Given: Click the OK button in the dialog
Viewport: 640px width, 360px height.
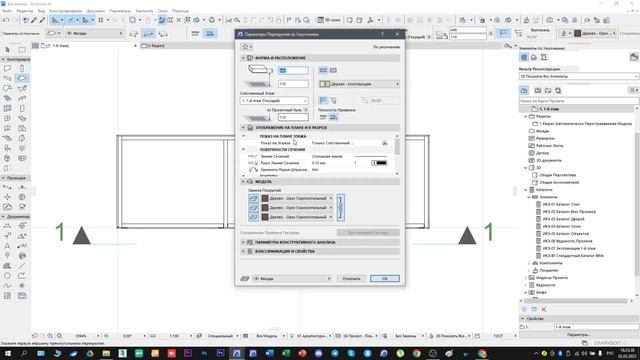Looking at the screenshot, I should [x=384, y=279].
